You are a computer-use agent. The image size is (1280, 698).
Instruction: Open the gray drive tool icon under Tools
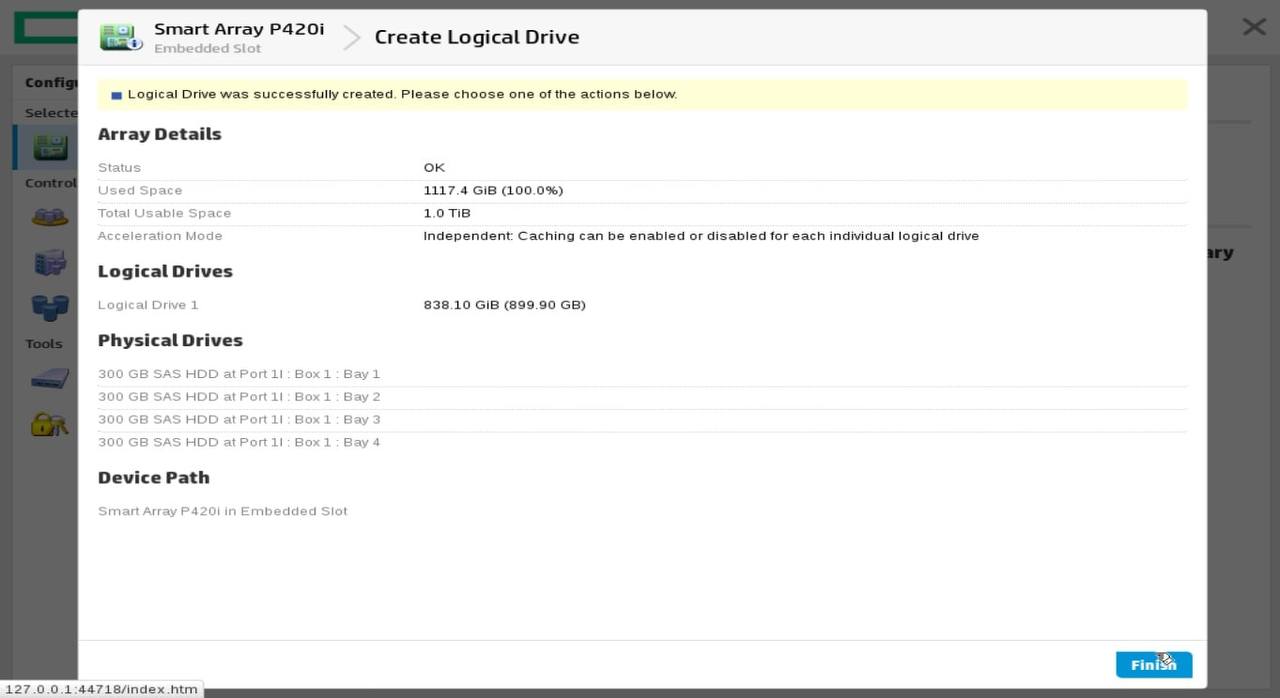pyautogui.click(x=50, y=379)
